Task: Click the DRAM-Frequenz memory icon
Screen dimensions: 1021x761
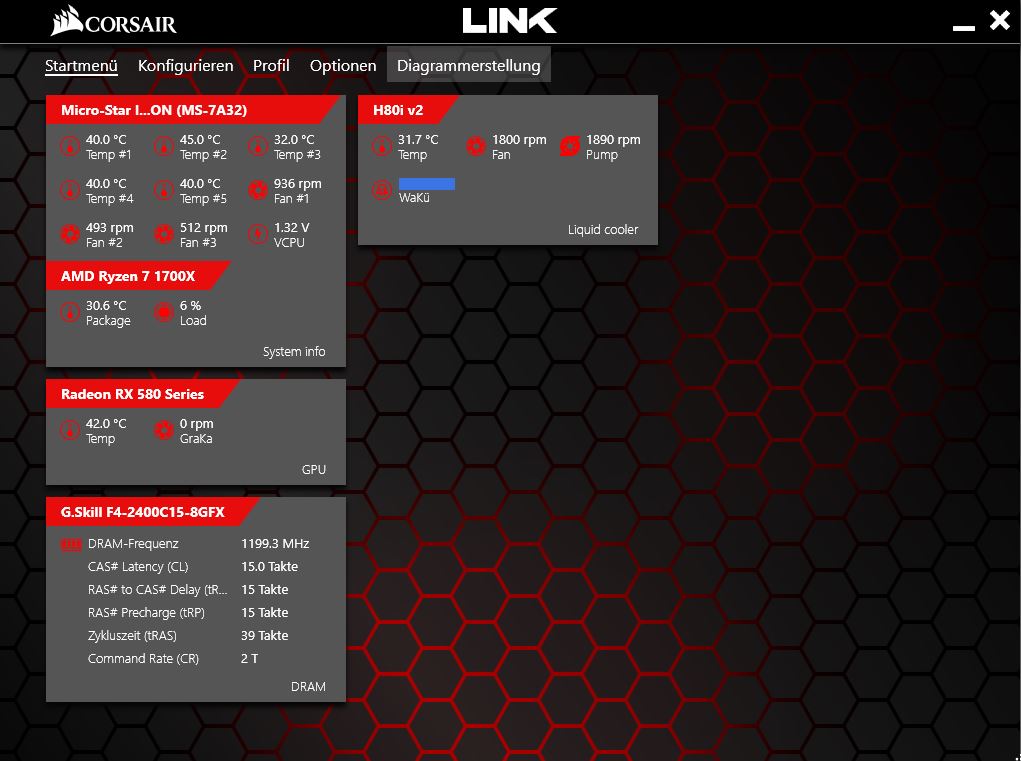Action: [x=71, y=544]
